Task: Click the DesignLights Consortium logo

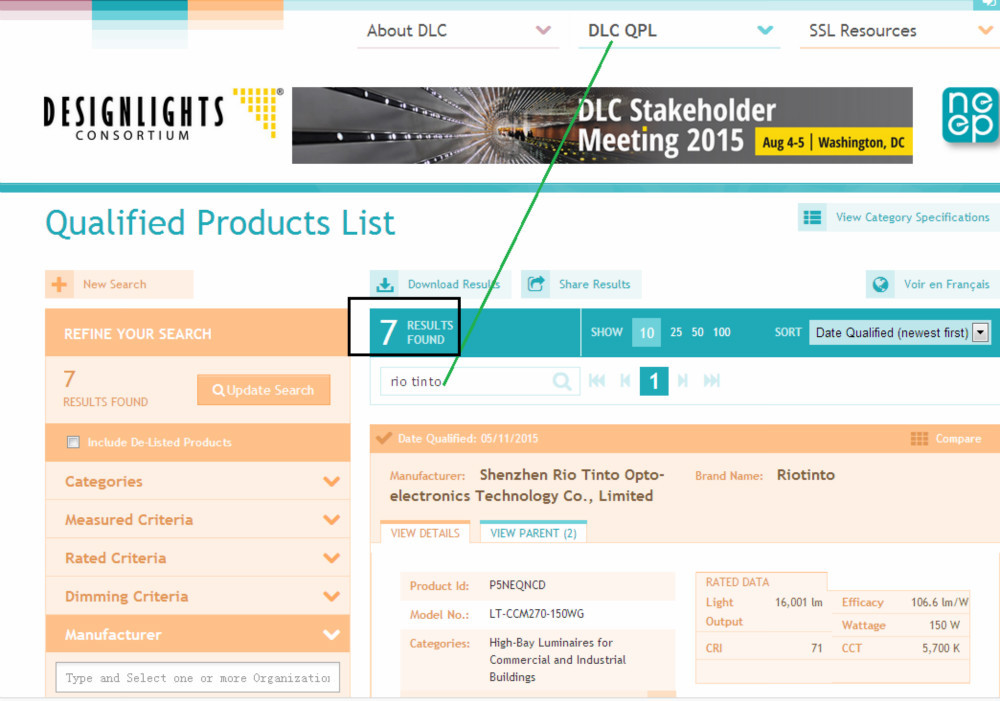Action: click(x=163, y=114)
